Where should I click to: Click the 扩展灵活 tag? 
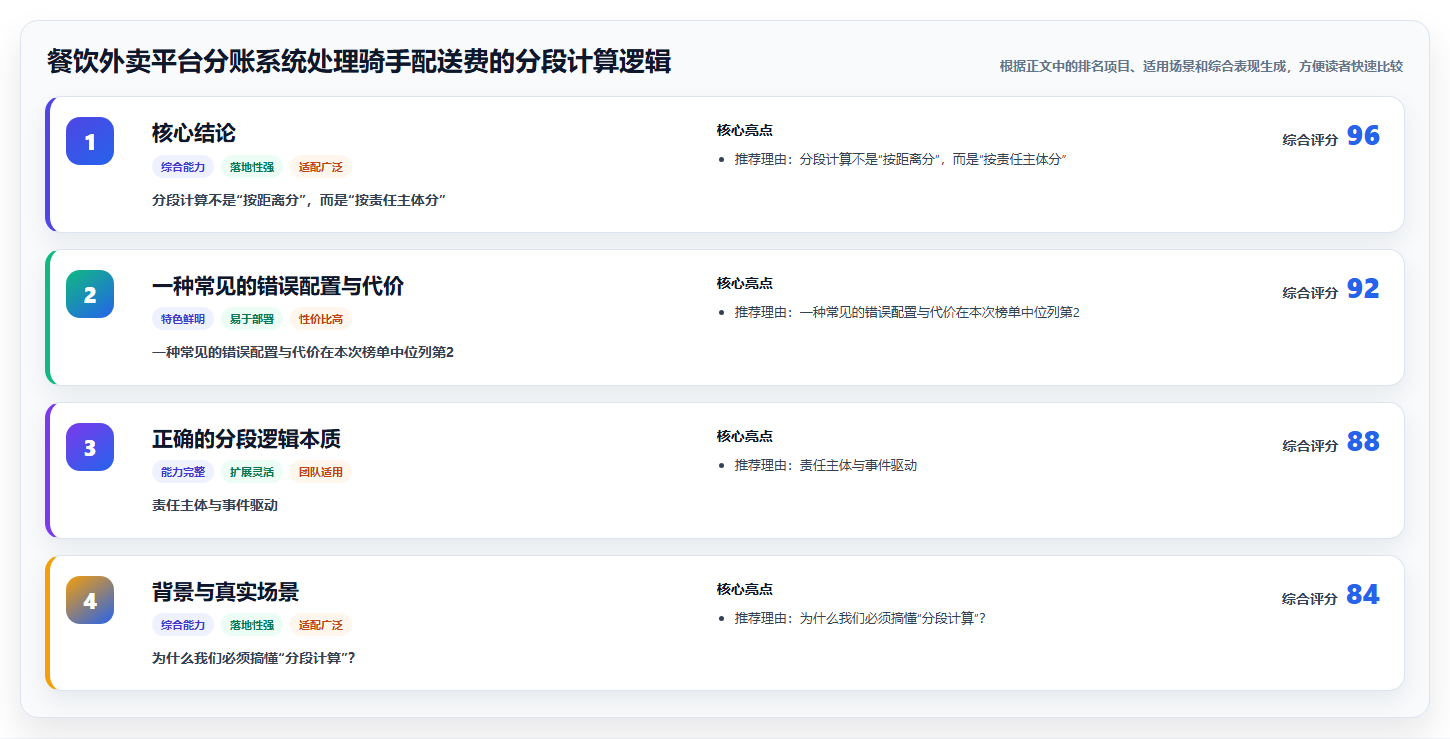(x=252, y=472)
